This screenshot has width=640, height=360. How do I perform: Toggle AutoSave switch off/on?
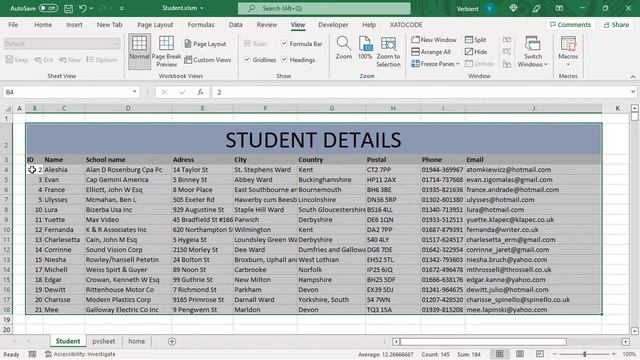48,8
